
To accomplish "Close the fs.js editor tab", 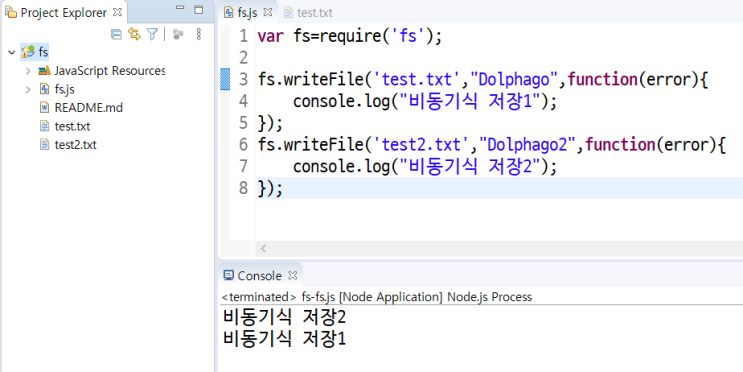I will coord(267,12).
